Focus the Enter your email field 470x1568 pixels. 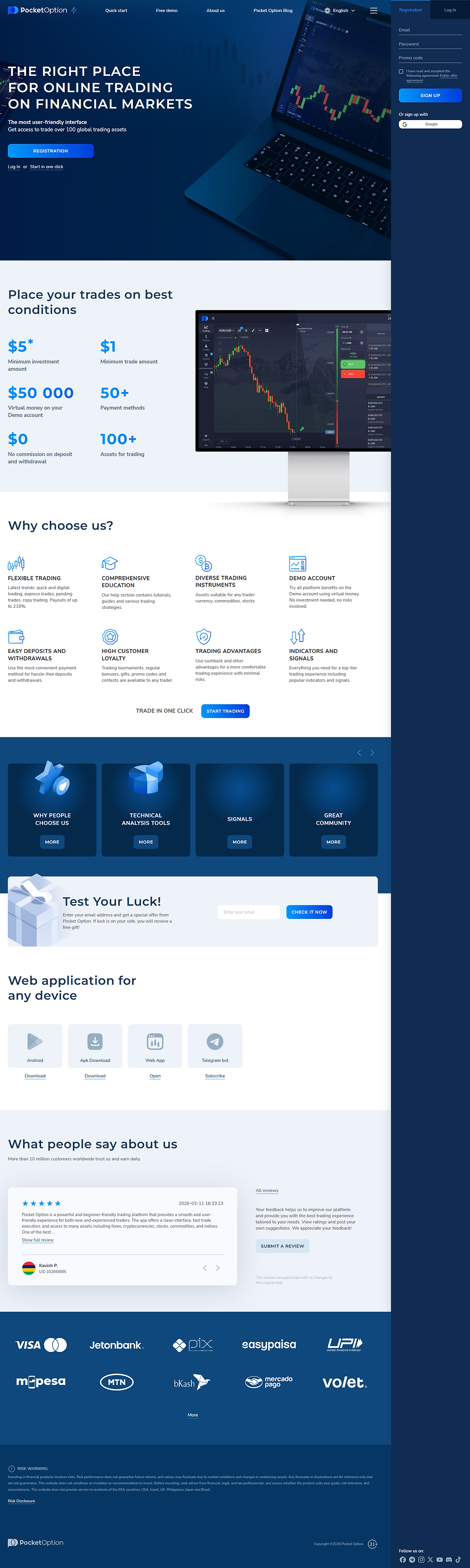(249, 912)
